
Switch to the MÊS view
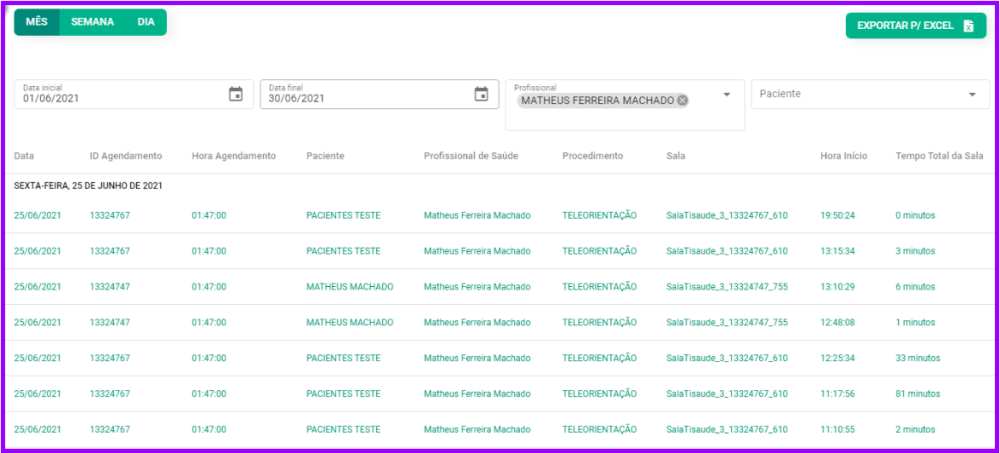coord(37,22)
